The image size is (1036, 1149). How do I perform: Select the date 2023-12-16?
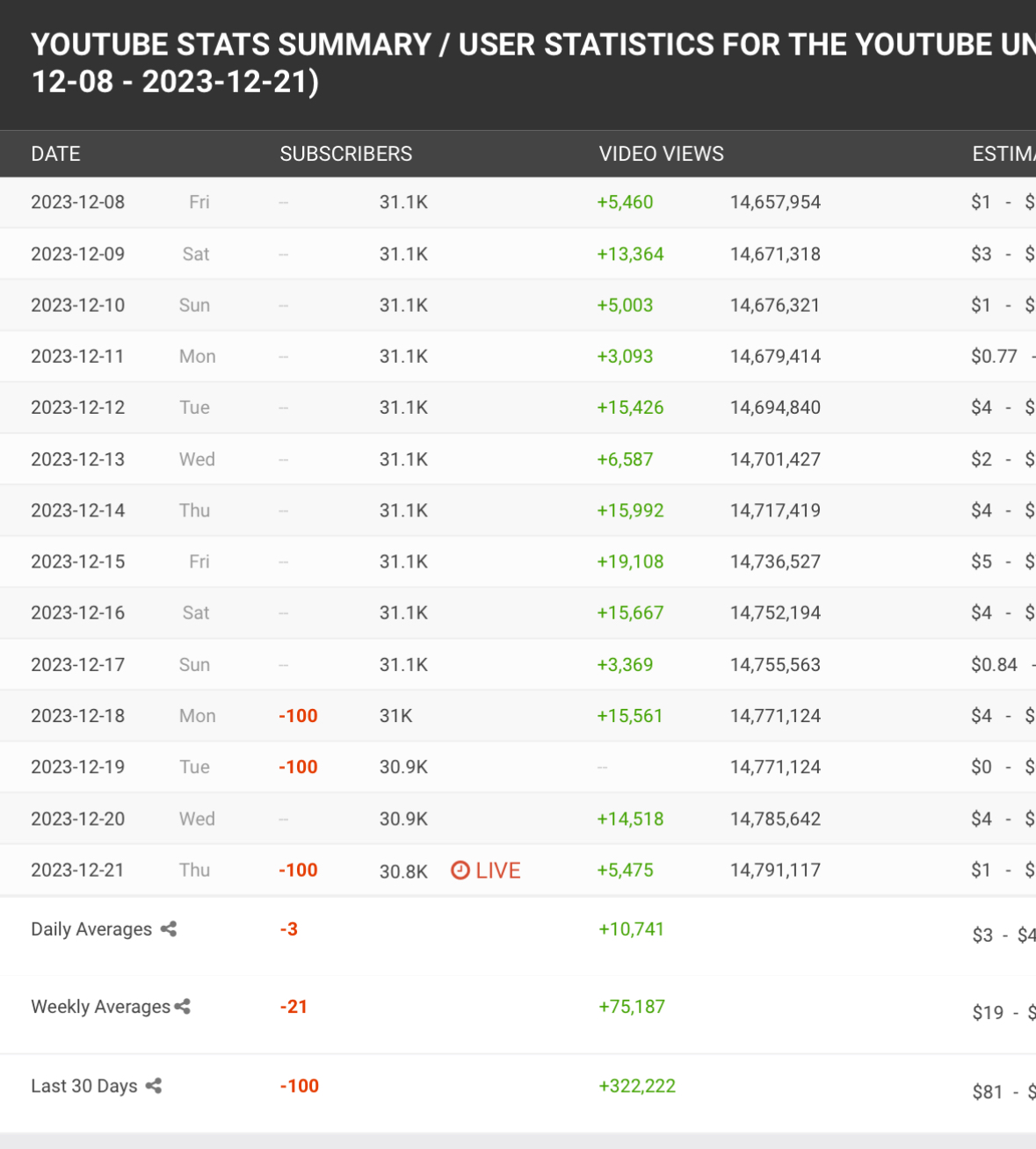[78, 612]
